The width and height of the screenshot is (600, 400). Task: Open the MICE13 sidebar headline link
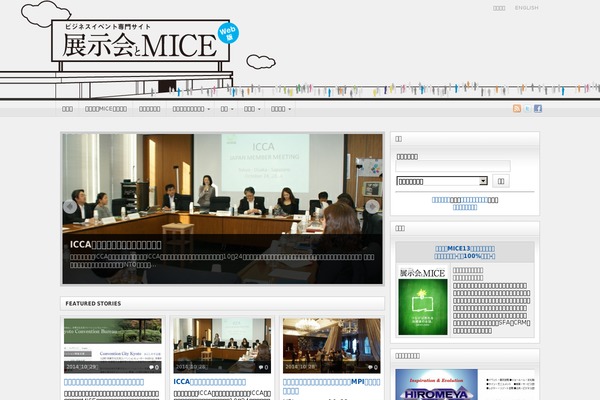pos(465,252)
